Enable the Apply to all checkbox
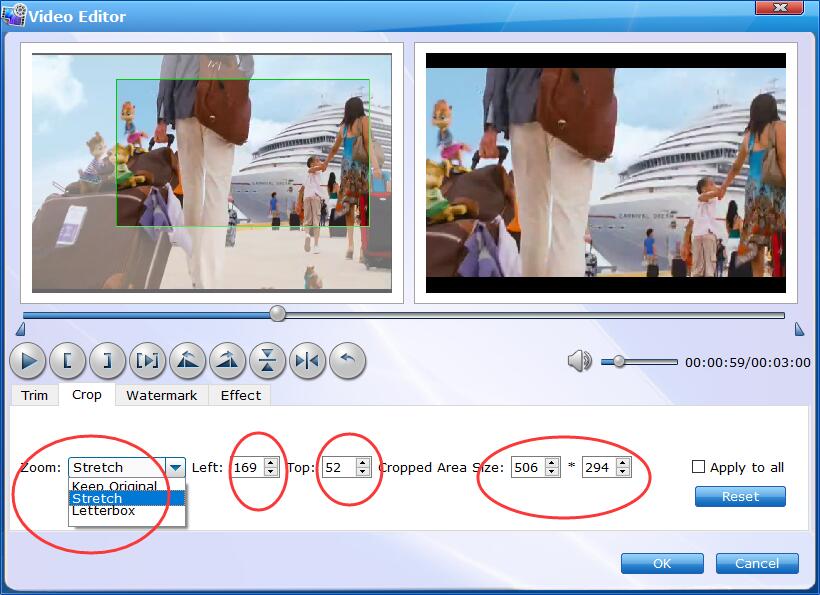 coord(698,467)
